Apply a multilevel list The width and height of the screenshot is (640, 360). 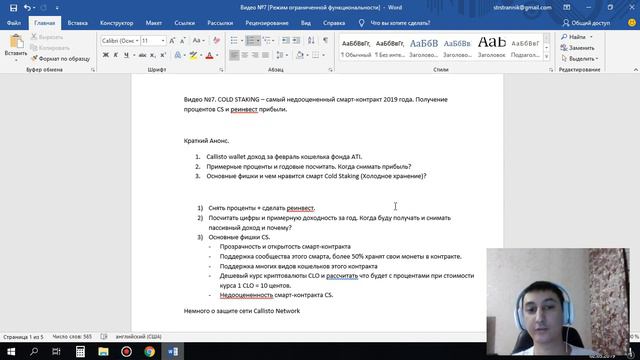coord(267,40)
